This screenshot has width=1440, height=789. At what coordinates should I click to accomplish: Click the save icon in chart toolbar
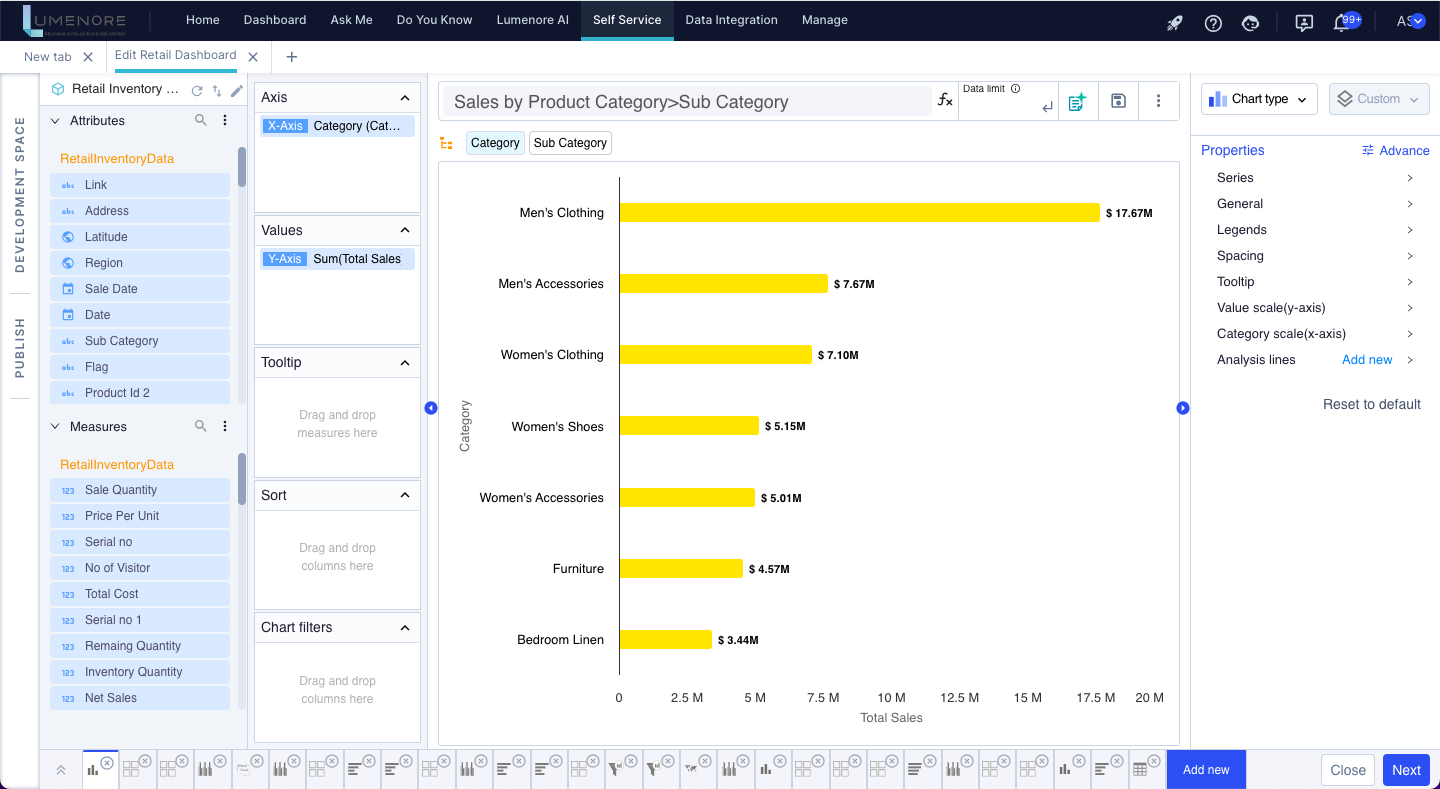(x=1118, y=101)
